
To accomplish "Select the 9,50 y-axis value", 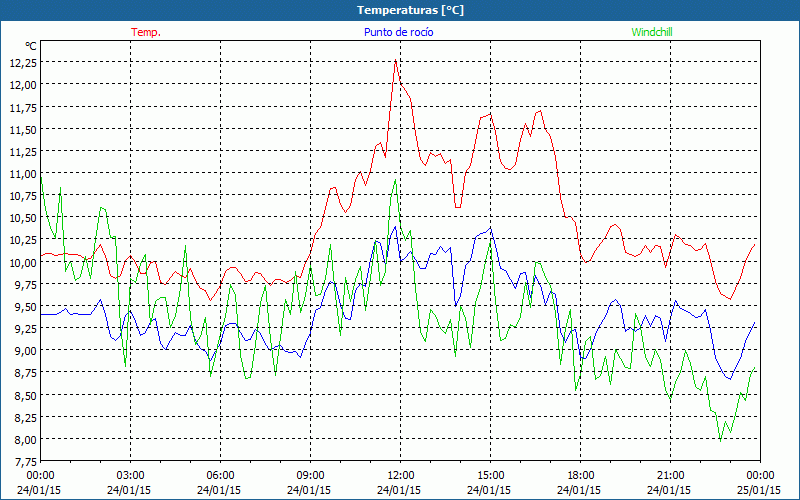I will click(25, 307).
